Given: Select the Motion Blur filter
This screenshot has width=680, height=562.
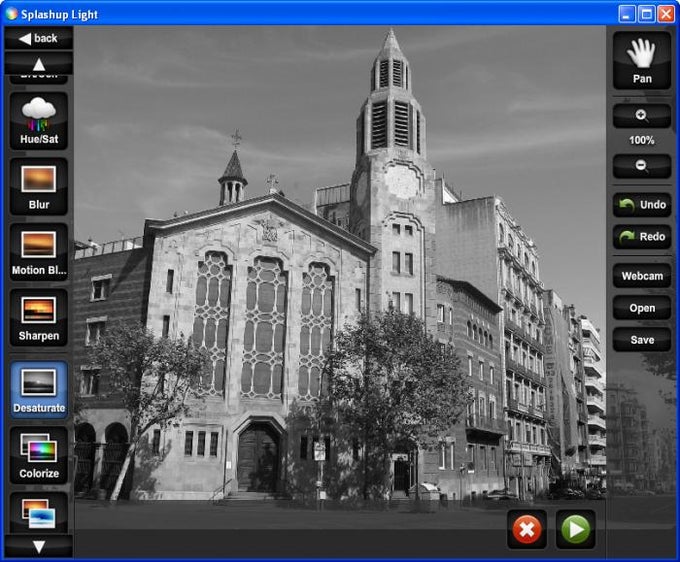Looking at the screenshot, I should [x=39, y=252].
